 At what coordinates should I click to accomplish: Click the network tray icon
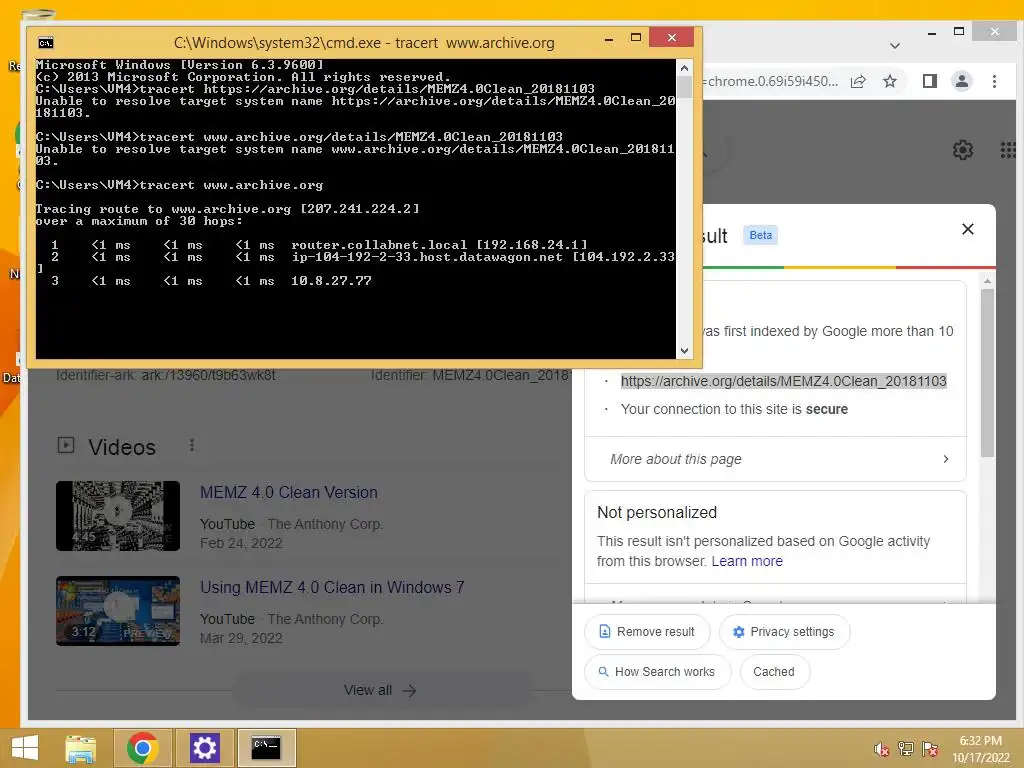point(906,749)
